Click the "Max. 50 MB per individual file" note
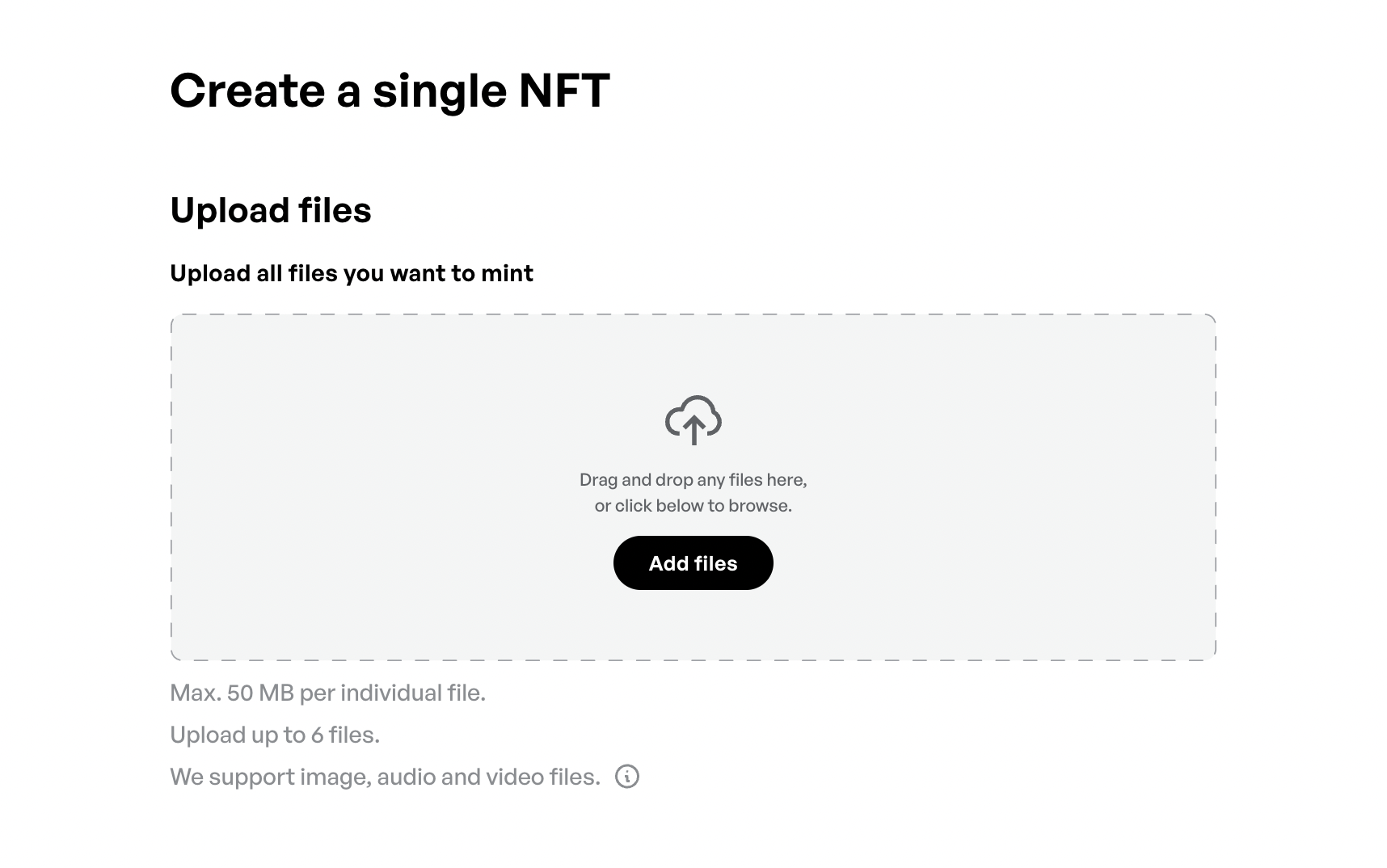Image resolution: width=1387 pixels, height=868 pixels. click(327, 693)
